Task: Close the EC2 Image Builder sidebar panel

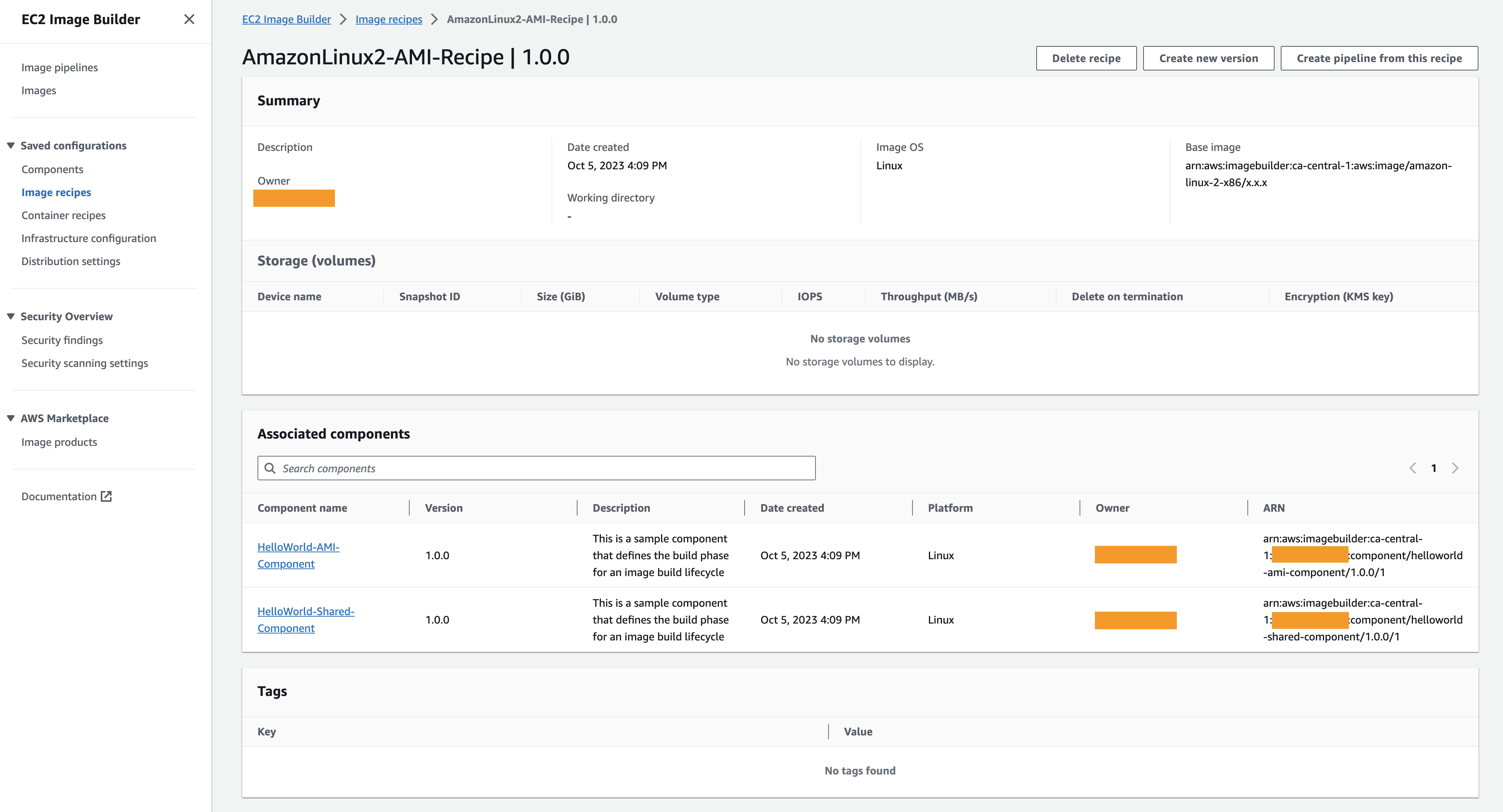Action: pos(189,19)
